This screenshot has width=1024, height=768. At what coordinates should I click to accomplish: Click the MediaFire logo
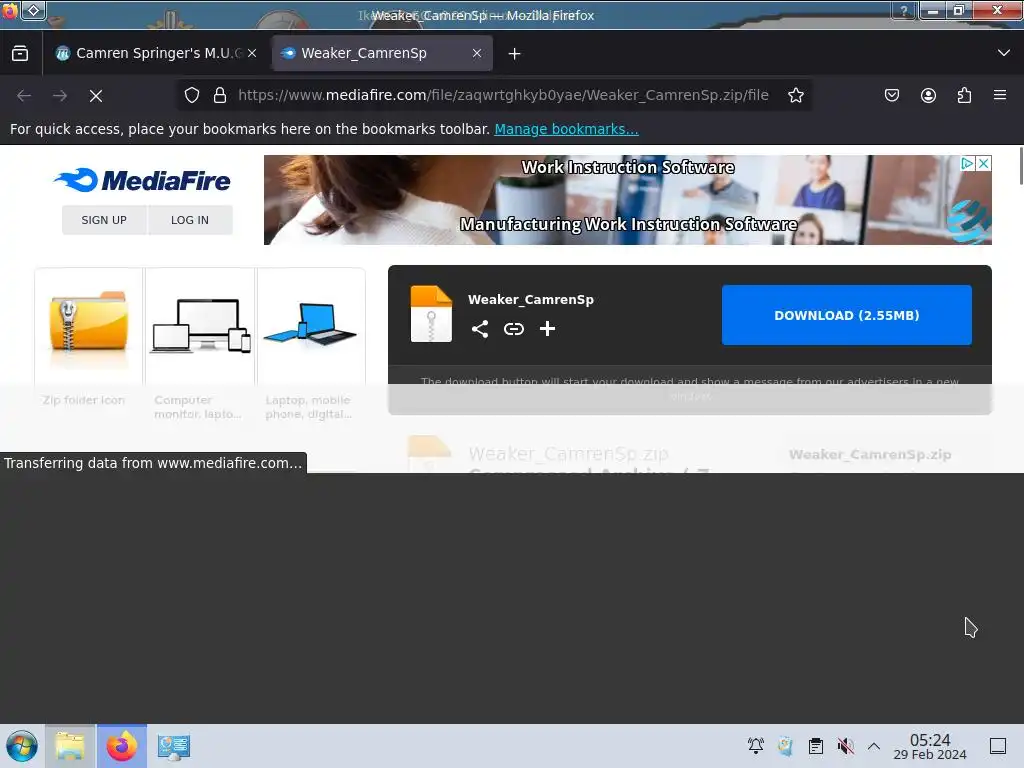click(142, 180)
